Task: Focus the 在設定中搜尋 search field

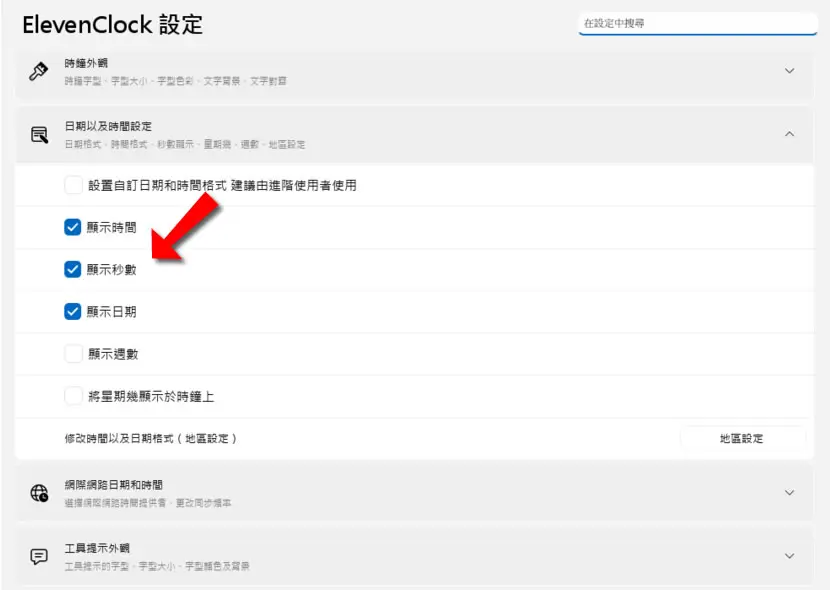Action: [x=698, y=24]
